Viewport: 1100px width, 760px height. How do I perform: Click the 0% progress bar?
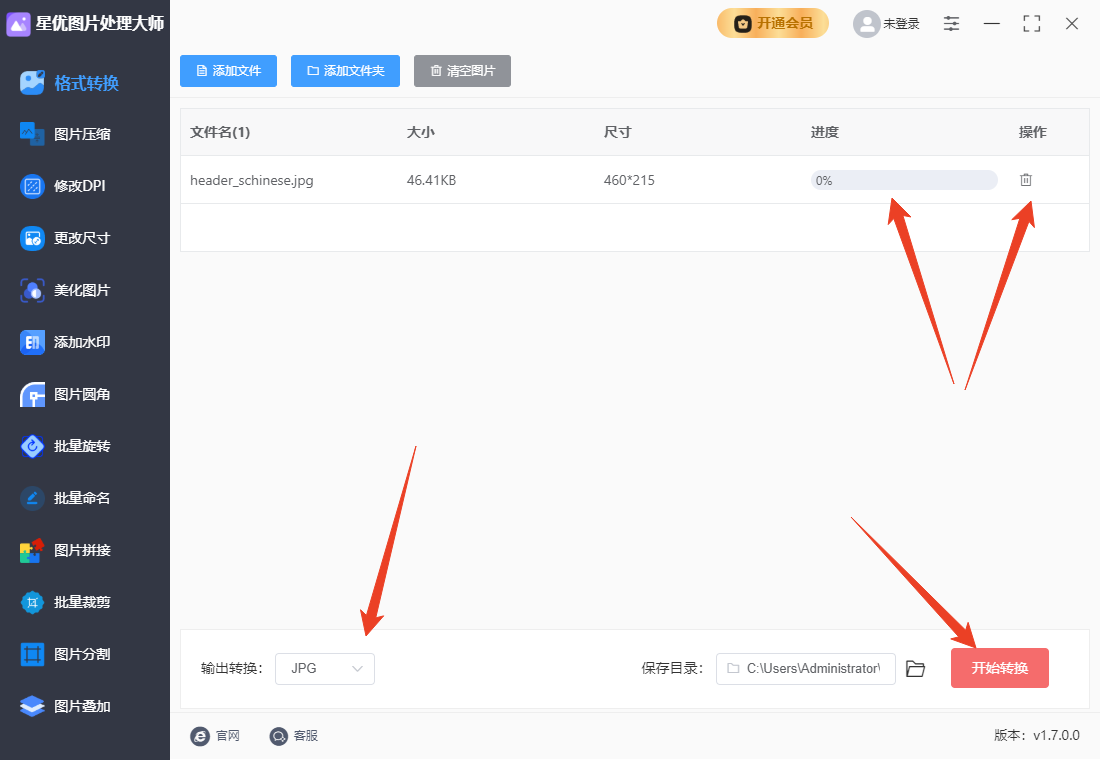tap(902, 180)
